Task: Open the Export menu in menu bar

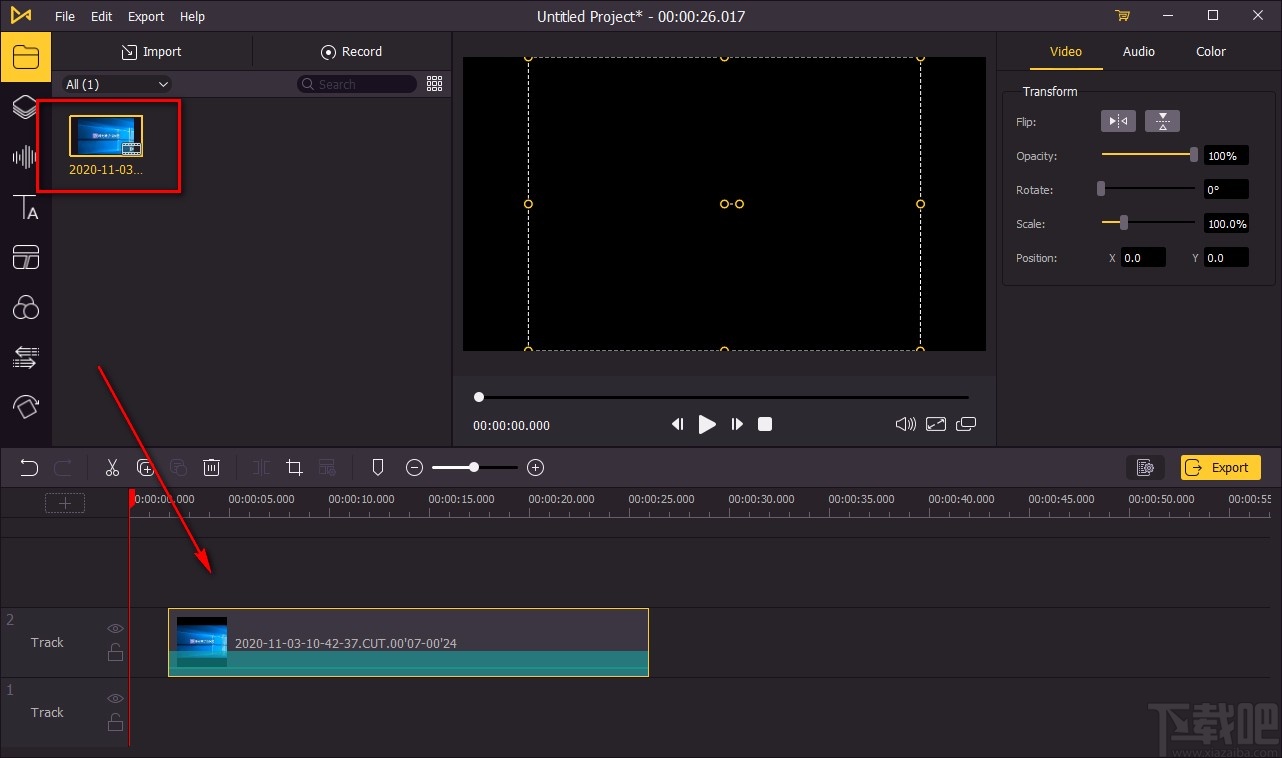Action: tap(146, 16)
